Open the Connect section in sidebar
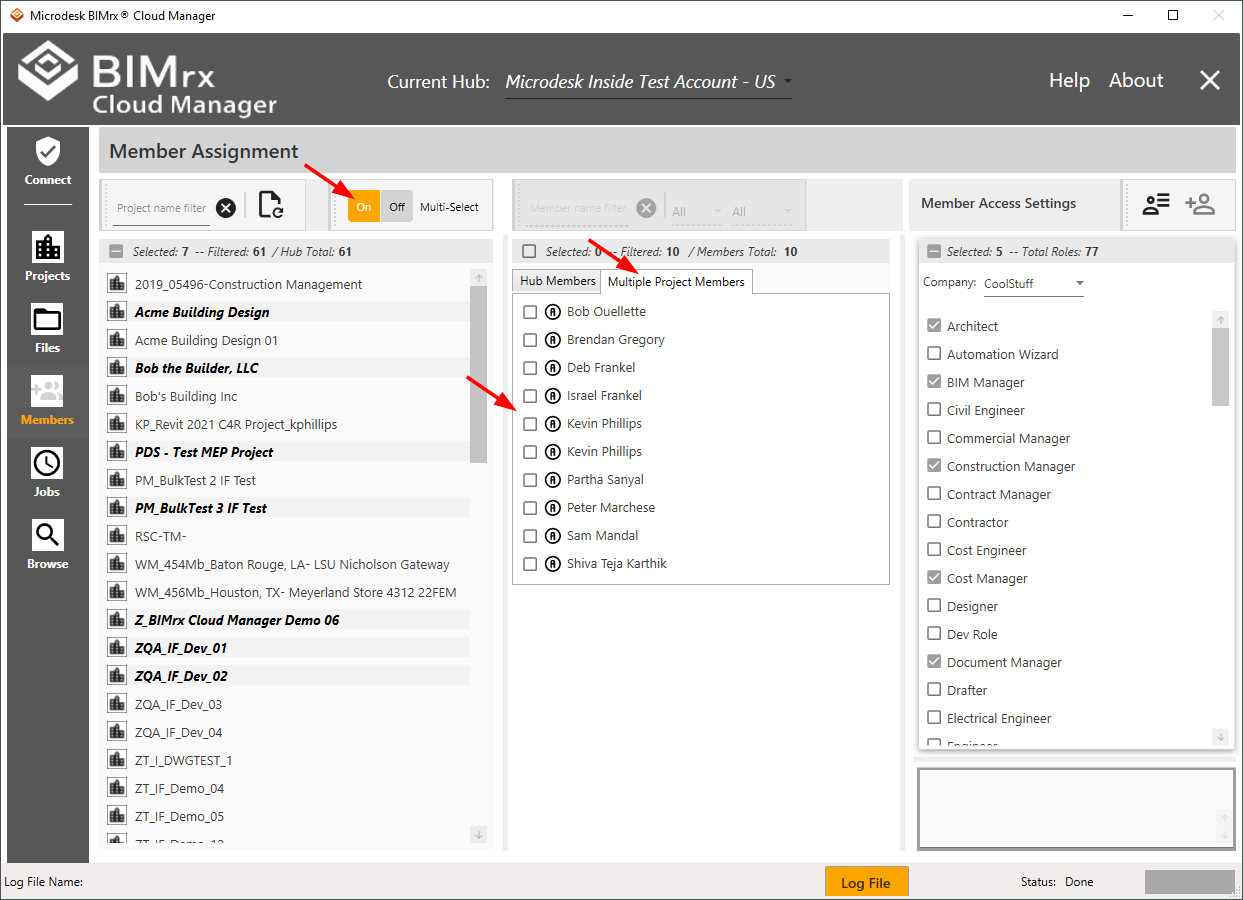Screen dimensions: 1243x900 coord(48,162)
